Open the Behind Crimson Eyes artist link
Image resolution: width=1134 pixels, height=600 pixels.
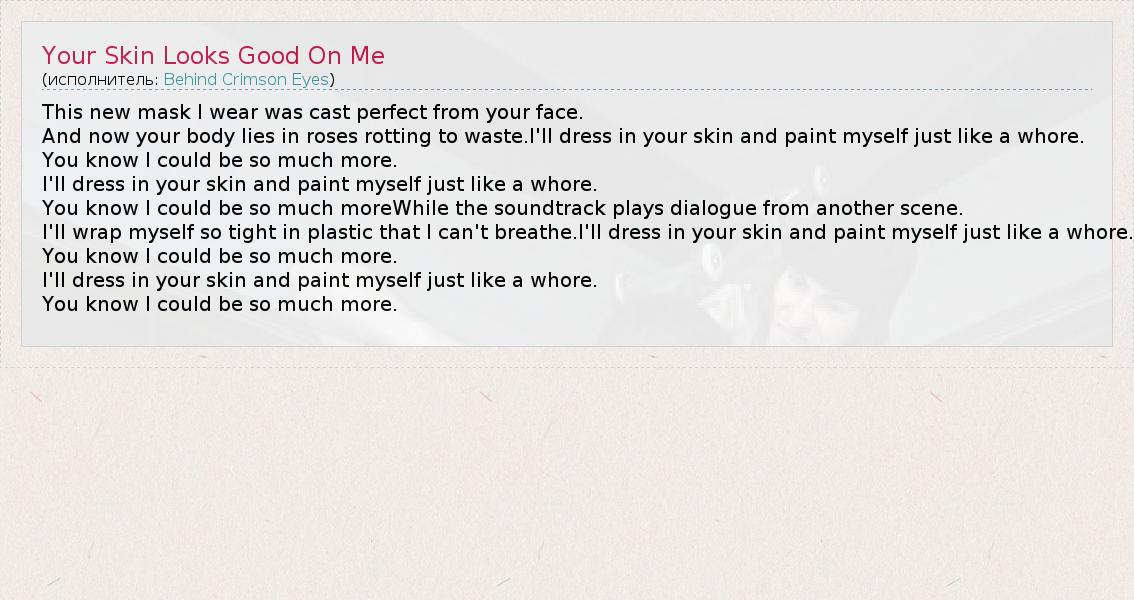tap(246, 79)
